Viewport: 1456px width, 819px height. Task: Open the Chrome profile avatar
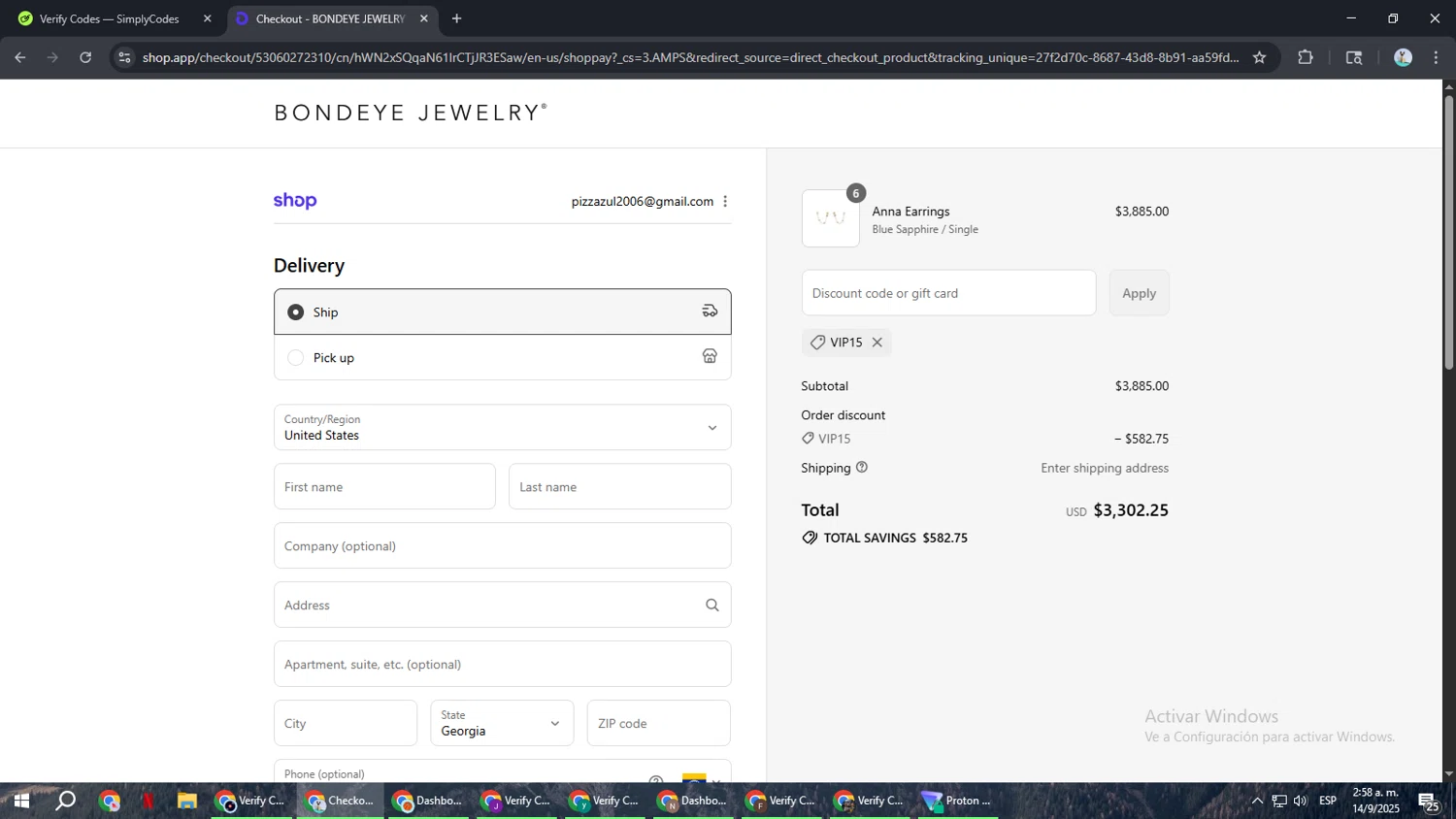click(1403, 57)
